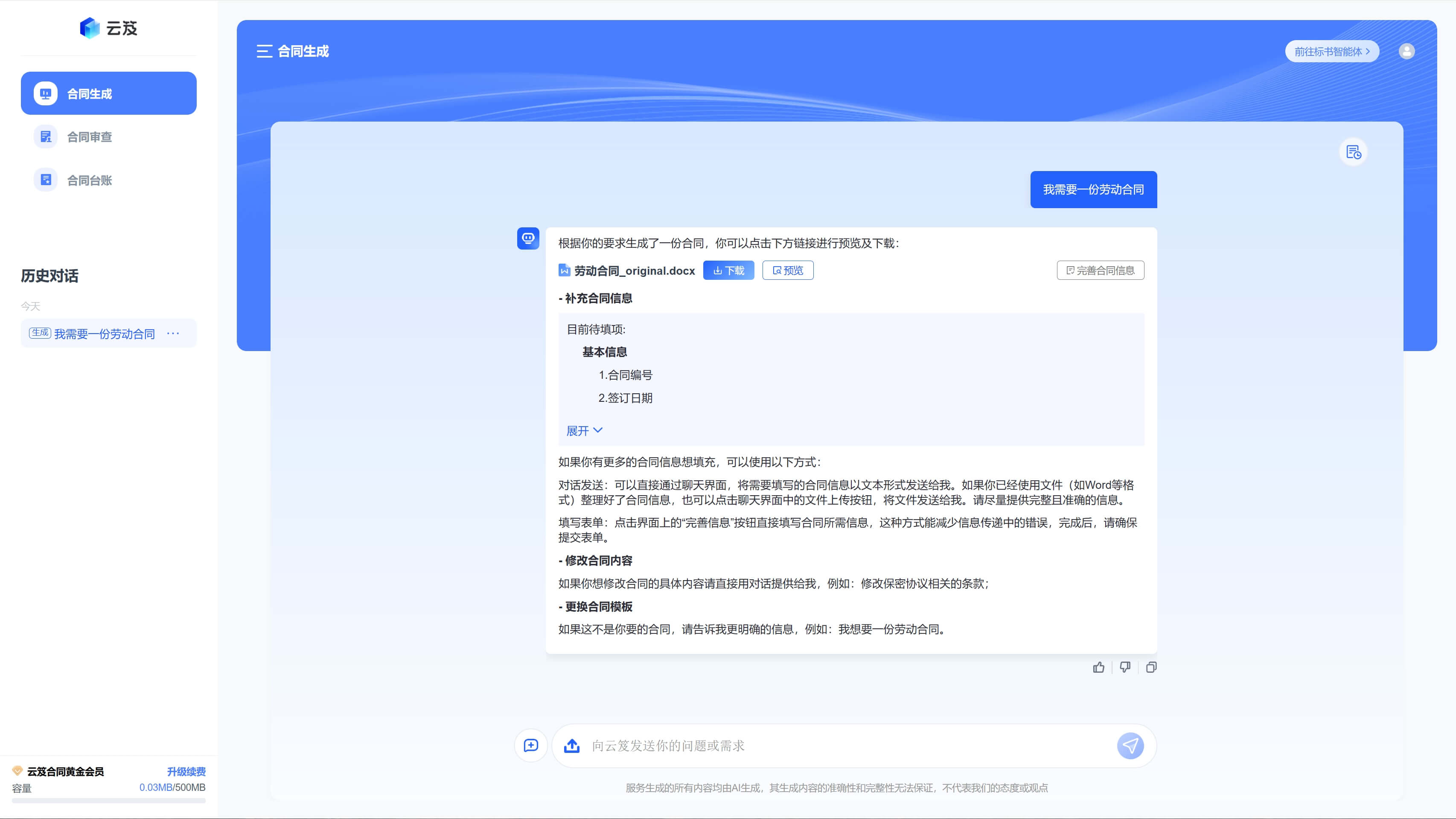Download the 劳动合同_original.docx file
This screenshot has height=819, width=1456.
tap(728, 270)
